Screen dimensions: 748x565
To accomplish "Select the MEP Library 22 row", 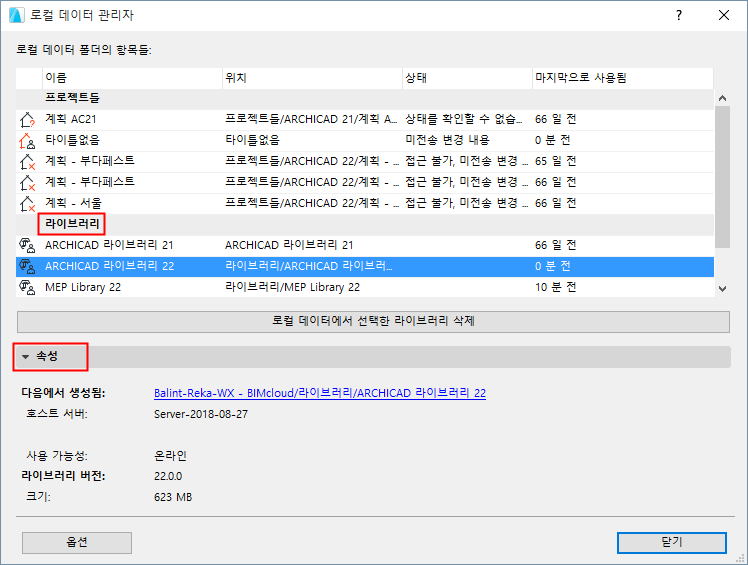I will [x=365, y=287].
